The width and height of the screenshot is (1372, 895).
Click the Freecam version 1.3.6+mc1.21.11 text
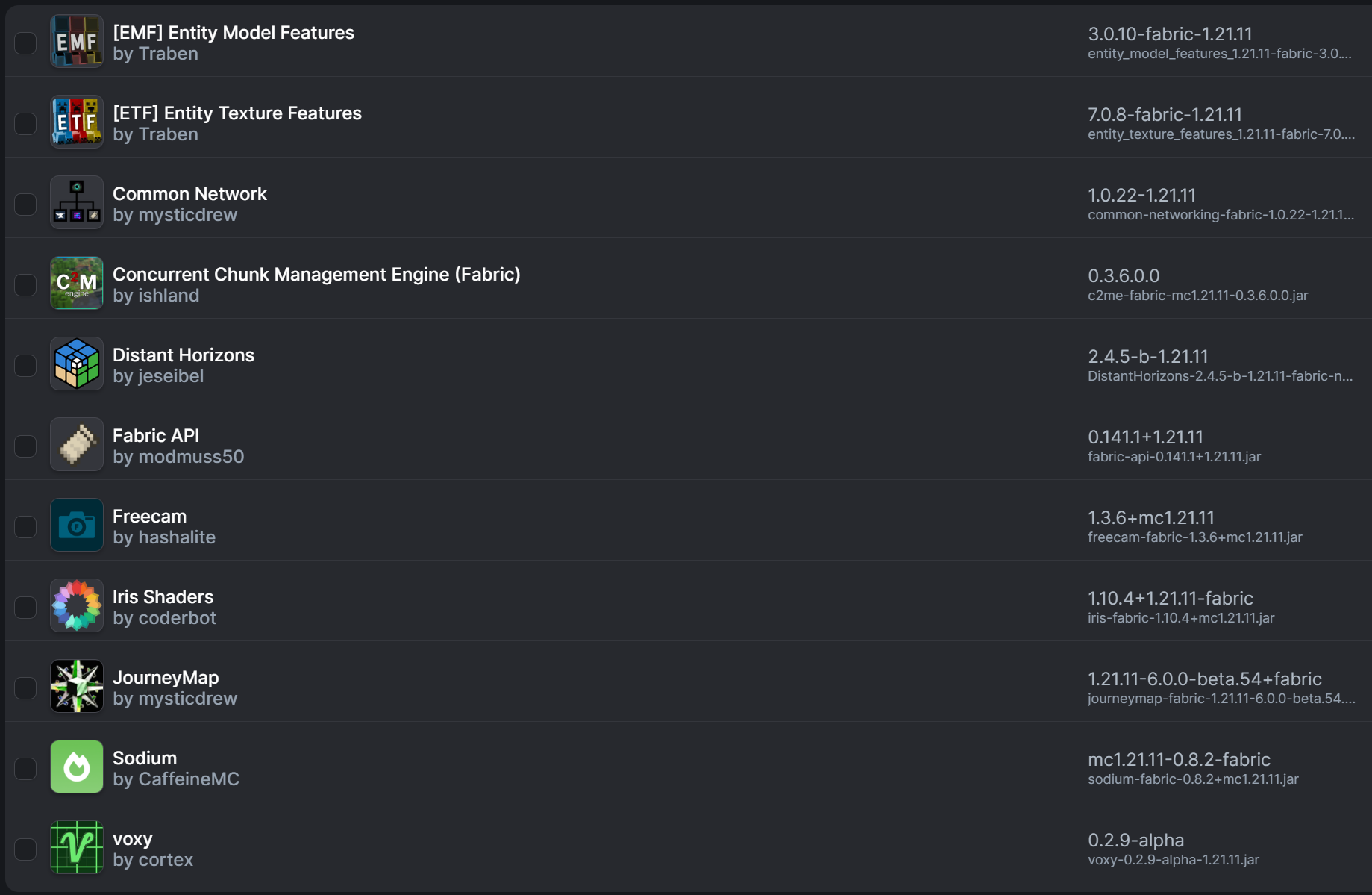pos(1150,517)
